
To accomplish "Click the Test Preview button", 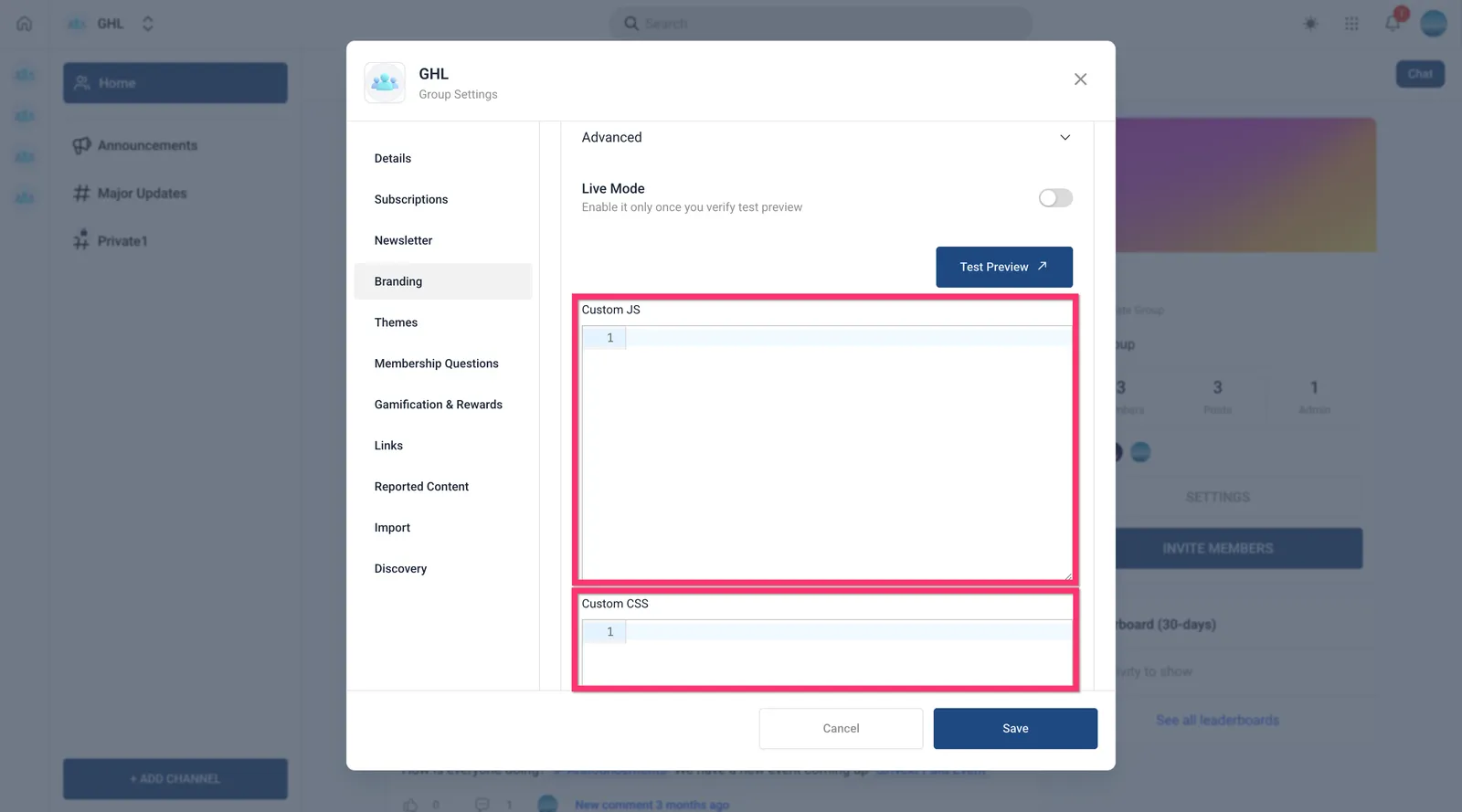I will [x=1004, y=268].
